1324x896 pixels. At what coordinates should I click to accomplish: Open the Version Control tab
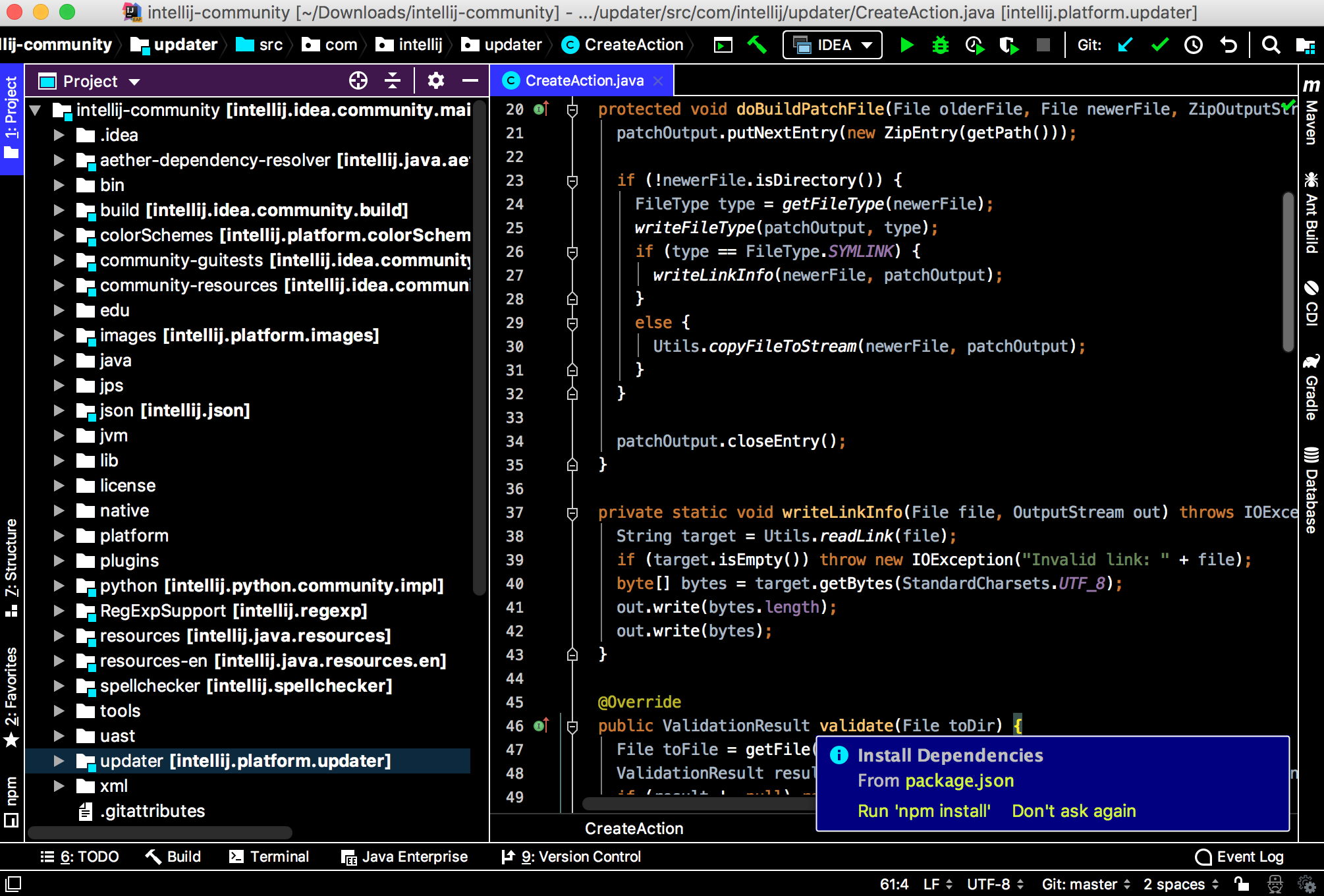click(x=570, y=856)
